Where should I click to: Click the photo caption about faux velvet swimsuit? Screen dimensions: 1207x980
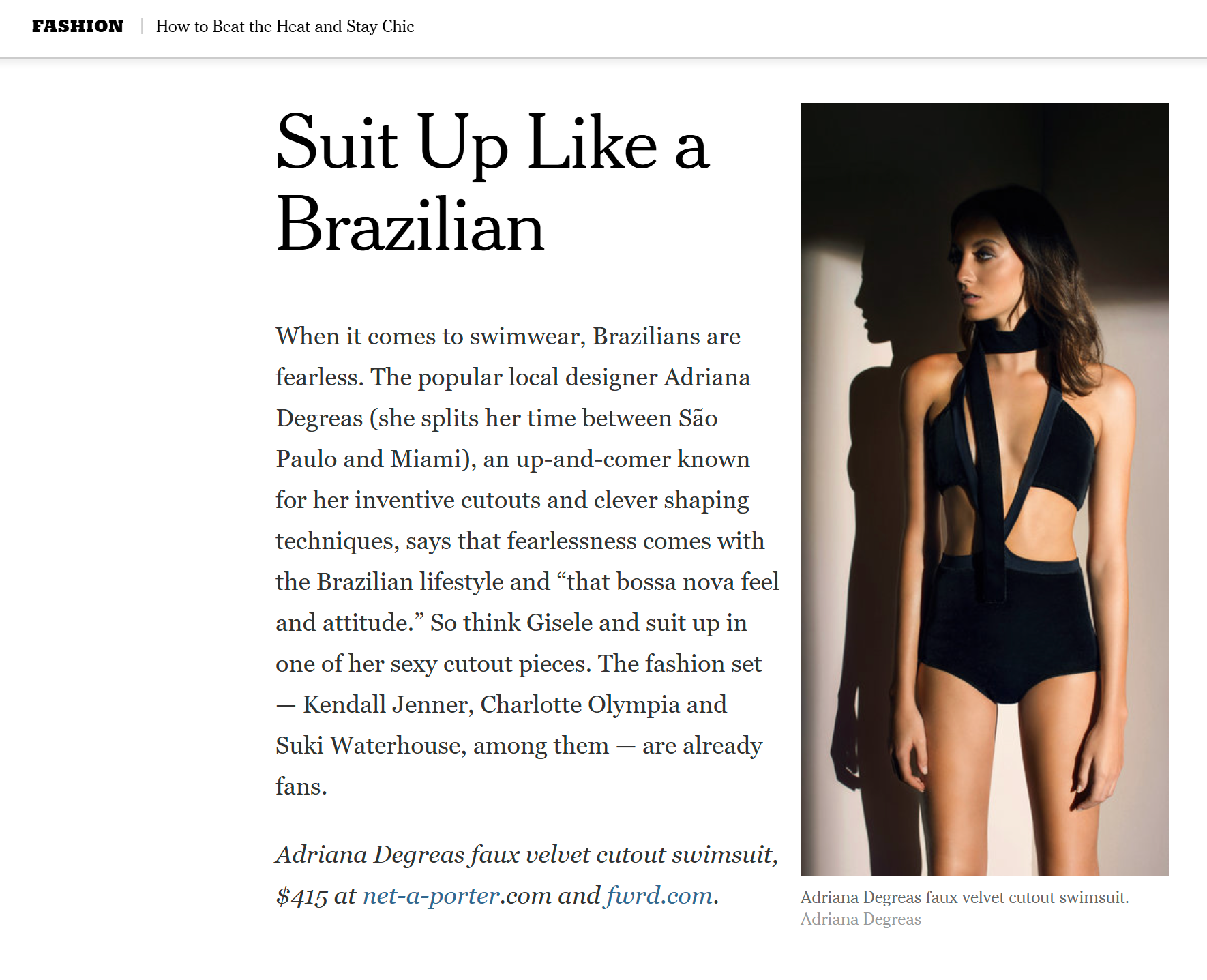click(964, 897)
